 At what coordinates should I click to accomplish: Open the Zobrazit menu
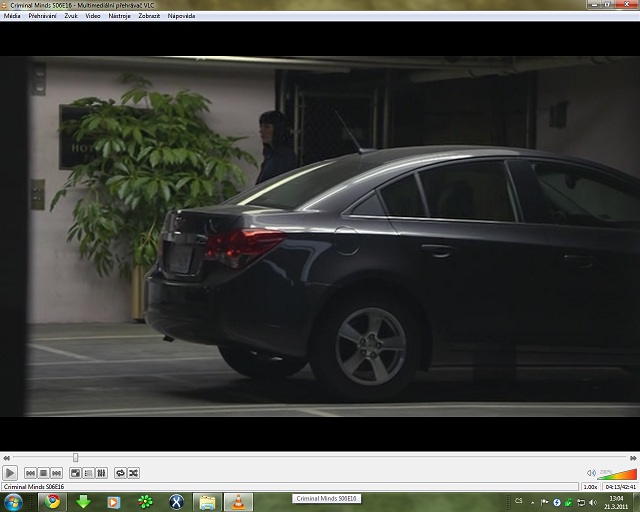click(x=149, y=16)
